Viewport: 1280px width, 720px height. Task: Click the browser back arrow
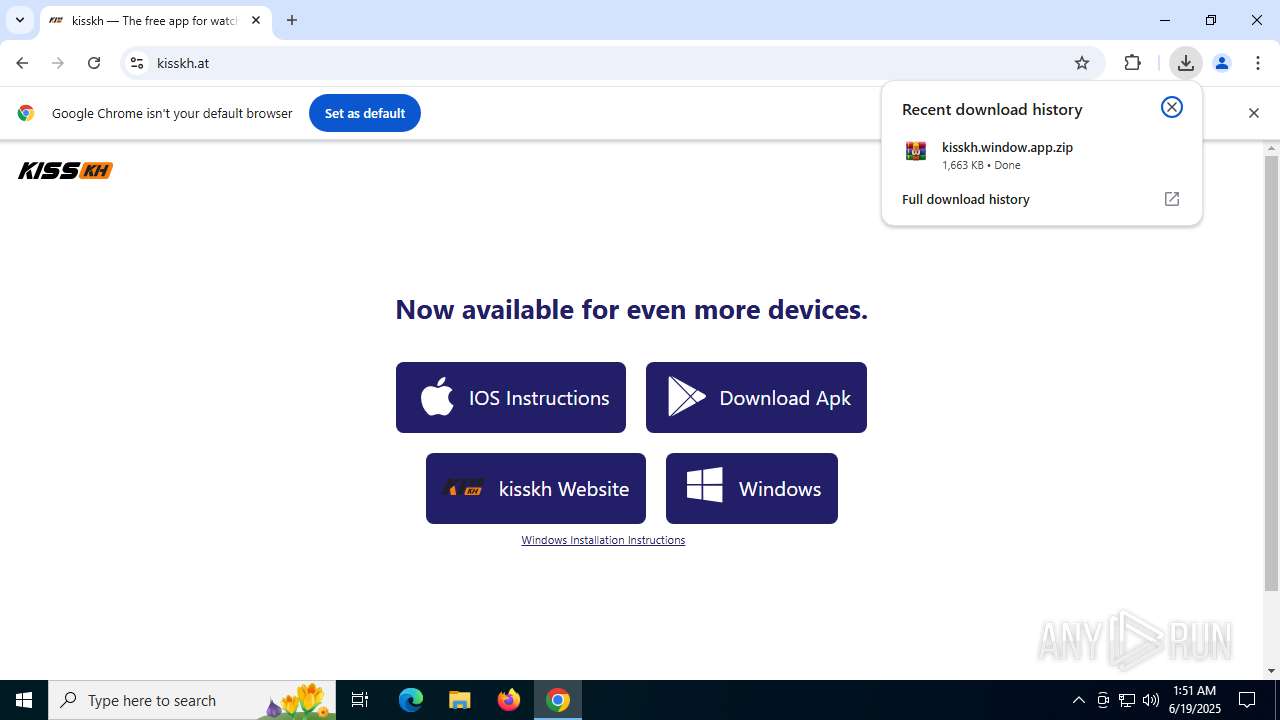(x=22, y=63)
